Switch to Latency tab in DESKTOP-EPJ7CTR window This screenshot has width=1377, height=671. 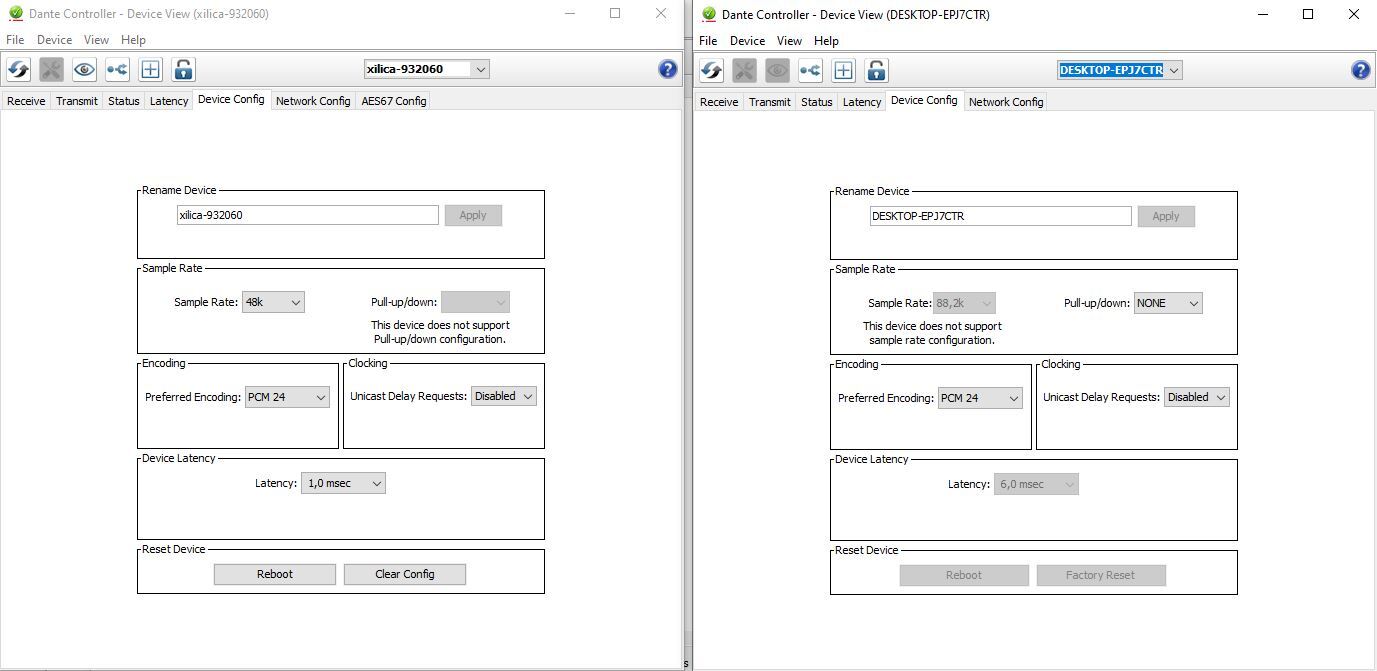pyautogui.click(x=862, y=102)
